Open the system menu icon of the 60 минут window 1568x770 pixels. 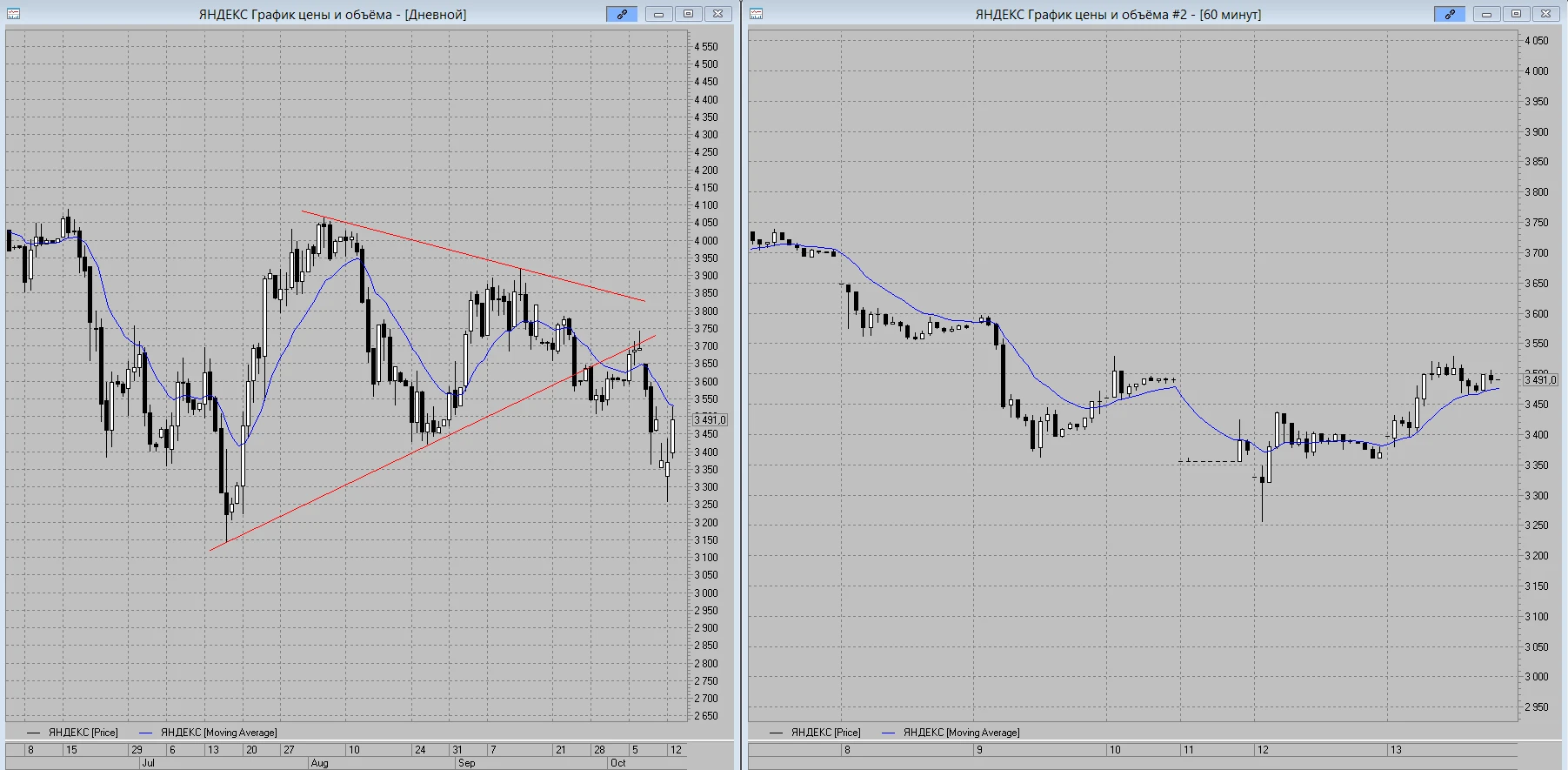[x=756, y=14]
